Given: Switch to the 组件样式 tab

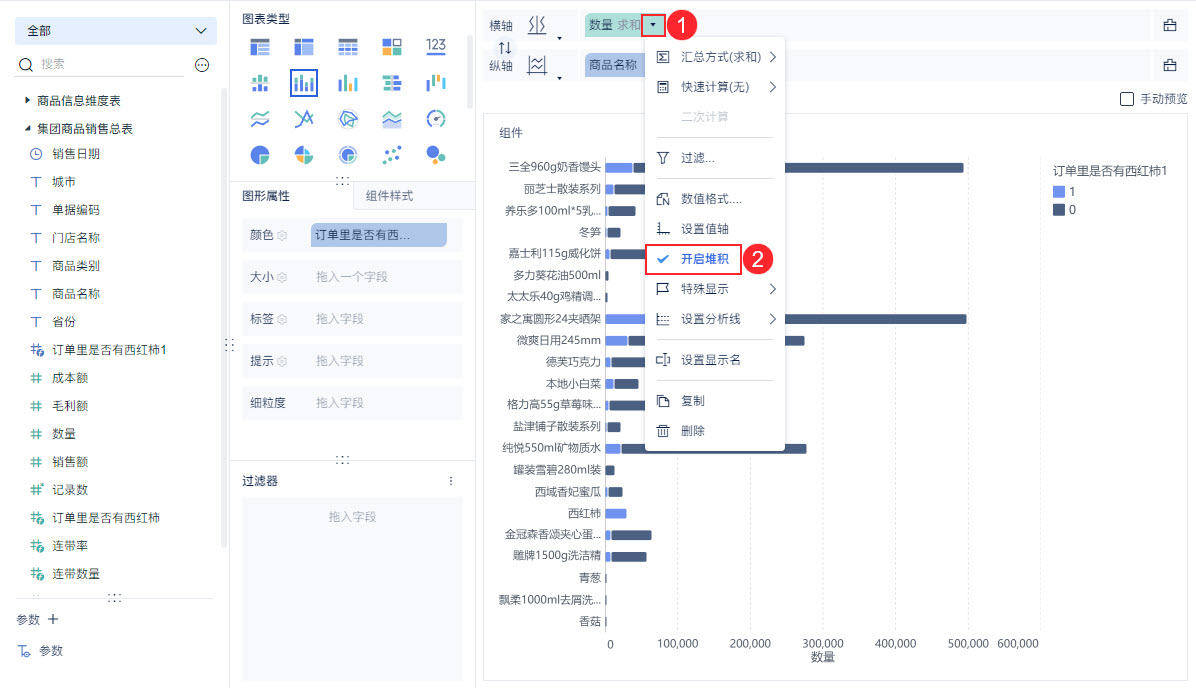Looking at the screenshot, I should pyautogui.click(x=389, y=196).
